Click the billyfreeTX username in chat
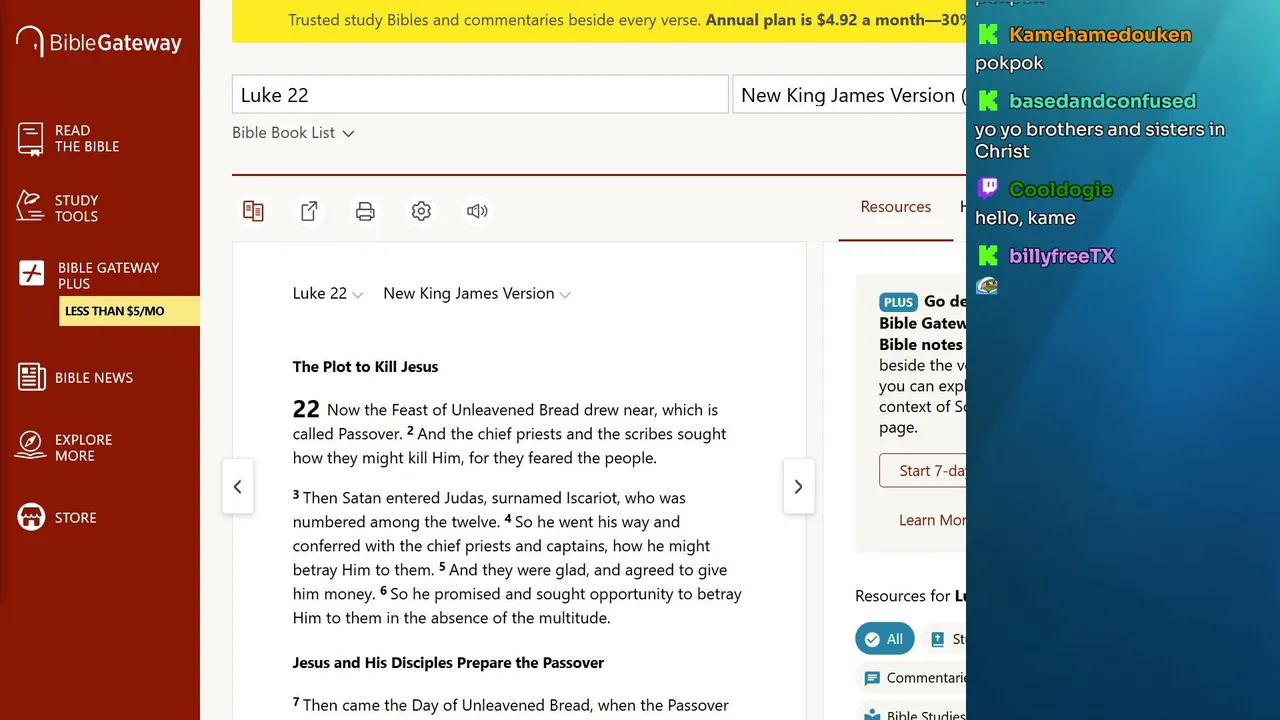Image resolution: width=1280 pixels, height=720 pixels. click(x=1062, y=256)
